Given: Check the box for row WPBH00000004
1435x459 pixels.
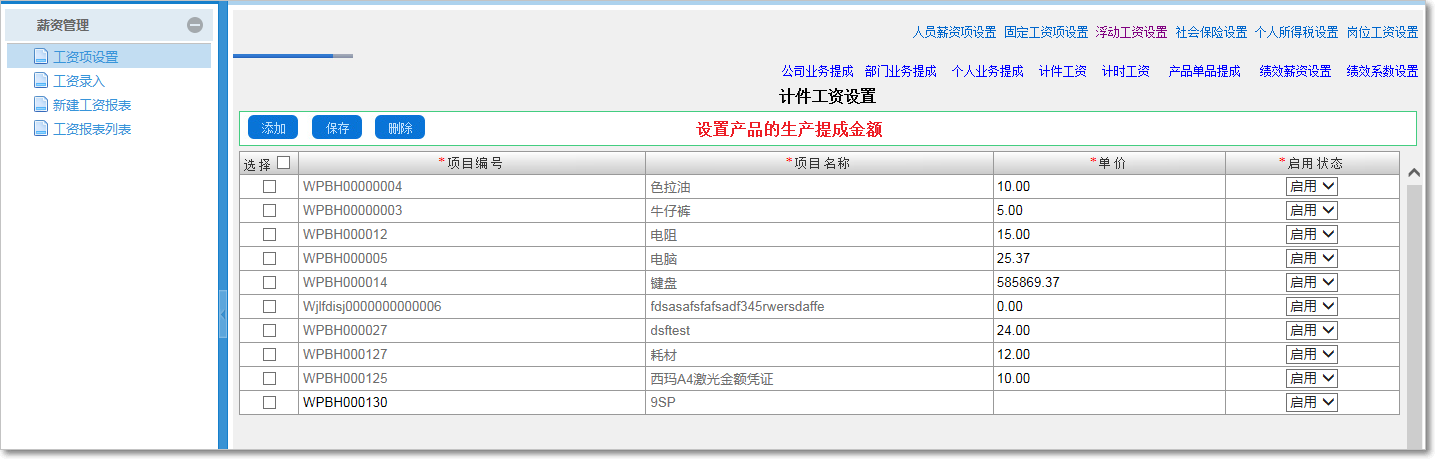Looking at the screenshot, I should tap(269, 186).
